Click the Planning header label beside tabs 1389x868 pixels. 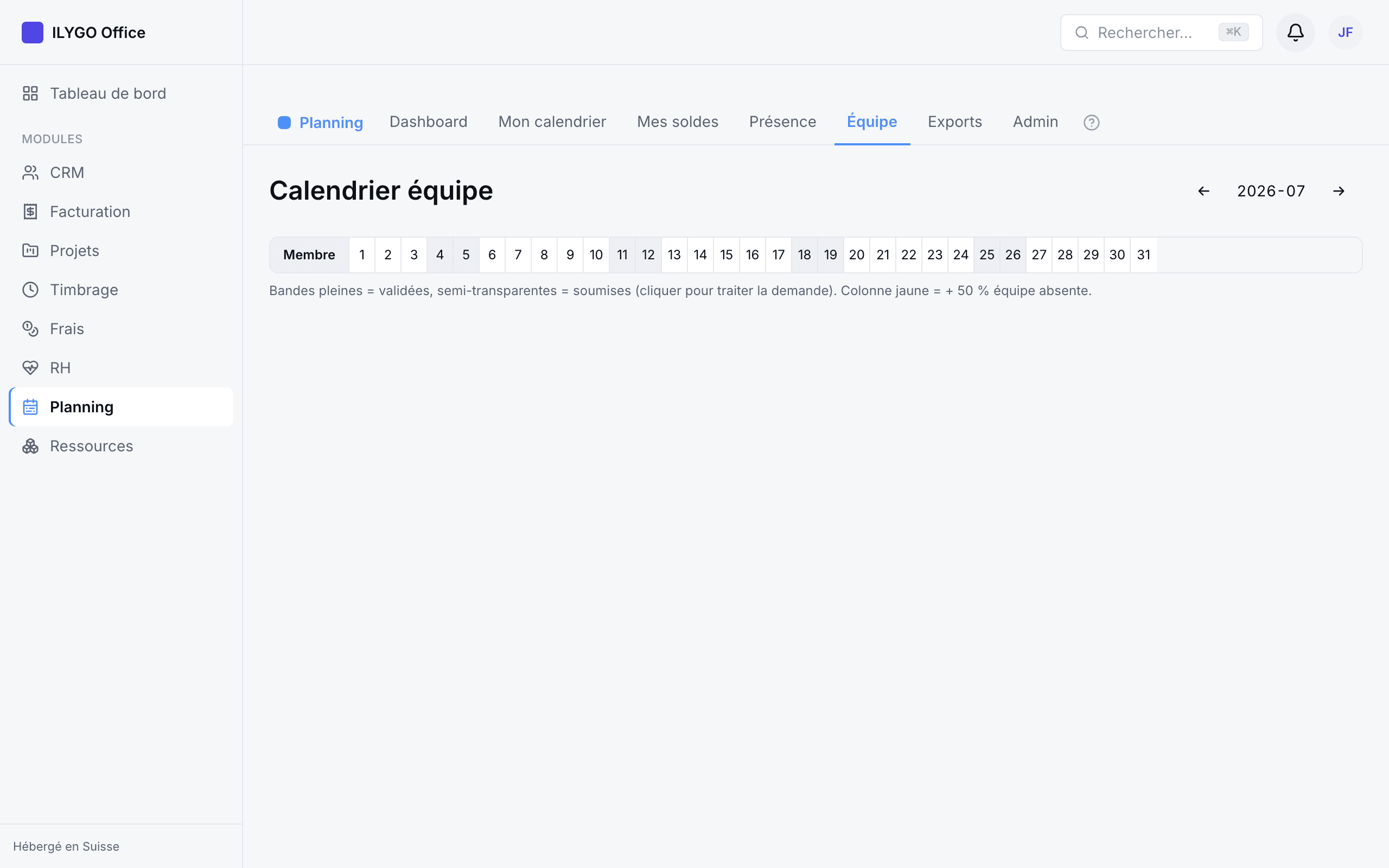331,123
